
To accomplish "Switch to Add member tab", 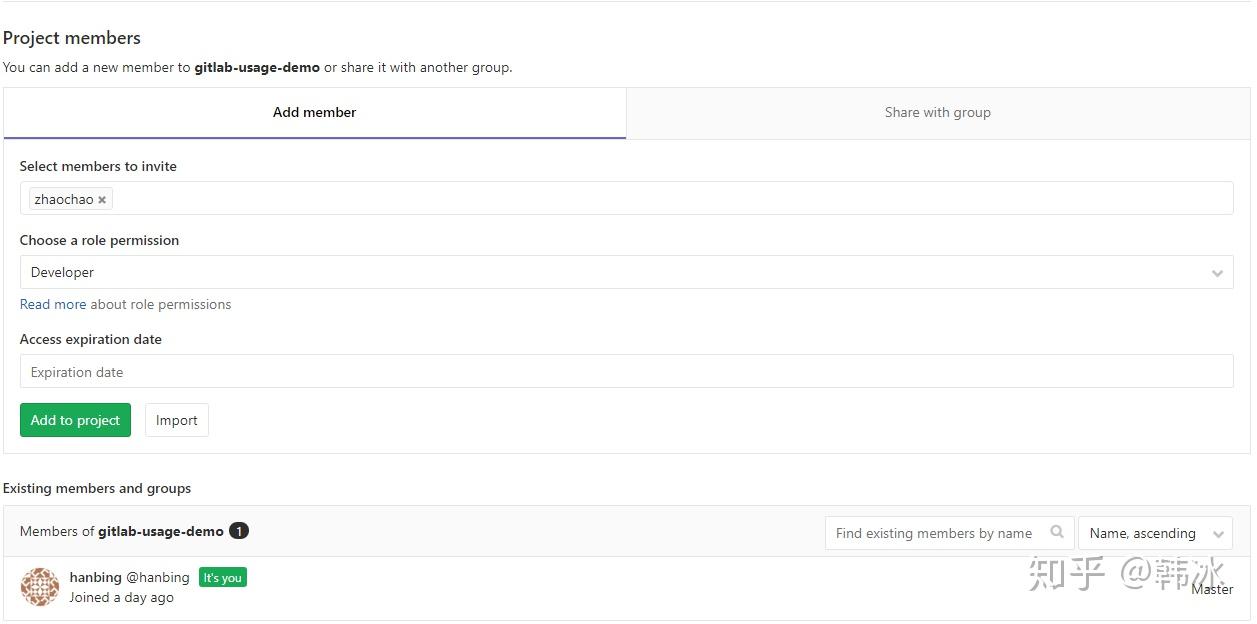I will point(314,113).
